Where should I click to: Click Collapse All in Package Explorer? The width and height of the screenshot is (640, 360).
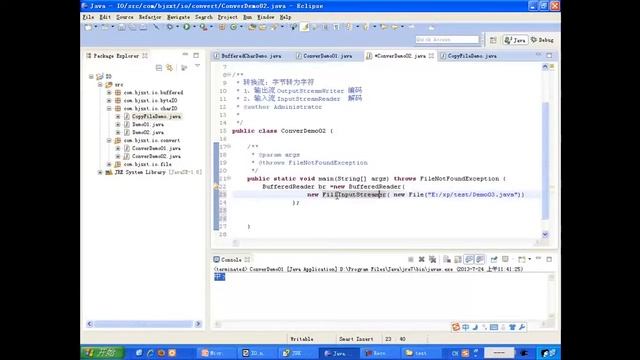tap(159, 68)
